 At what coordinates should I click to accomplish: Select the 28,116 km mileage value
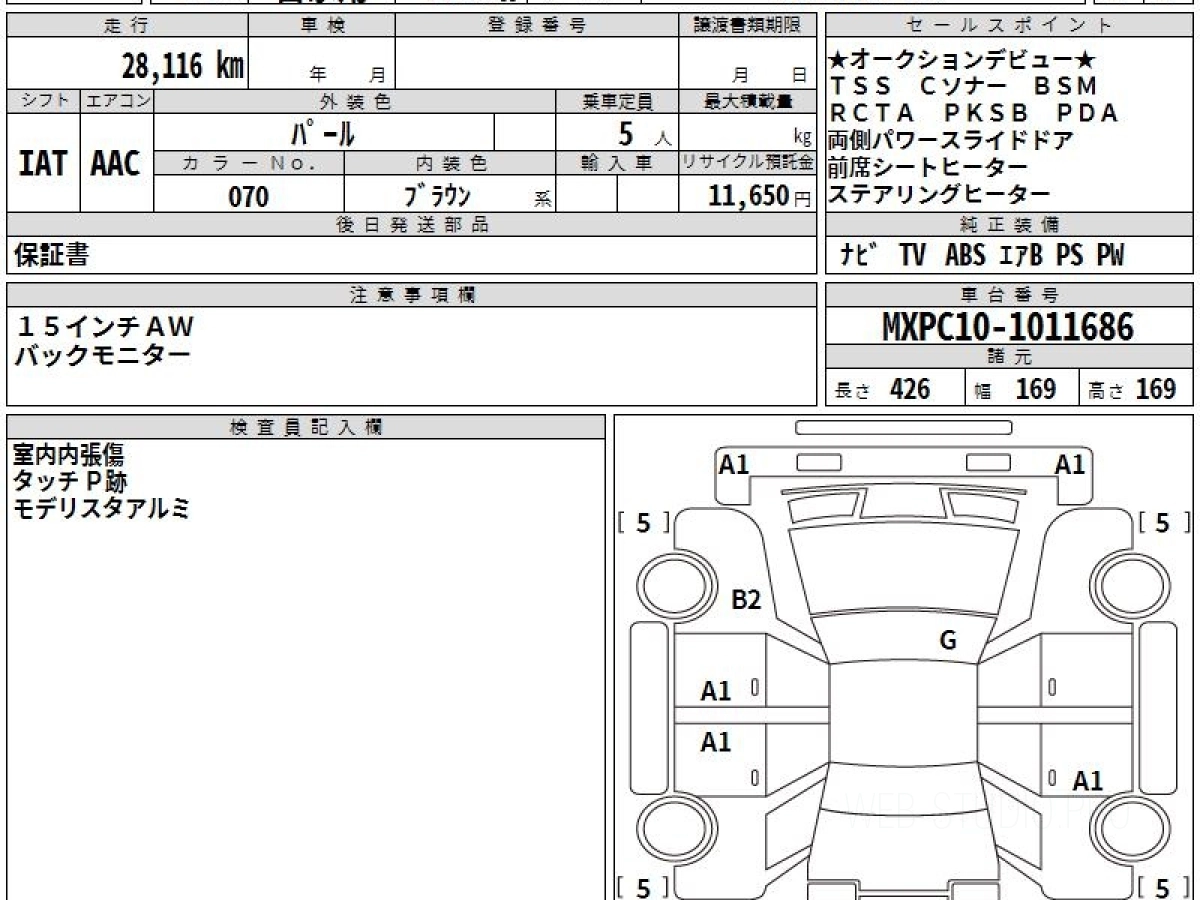pos(182,67)
